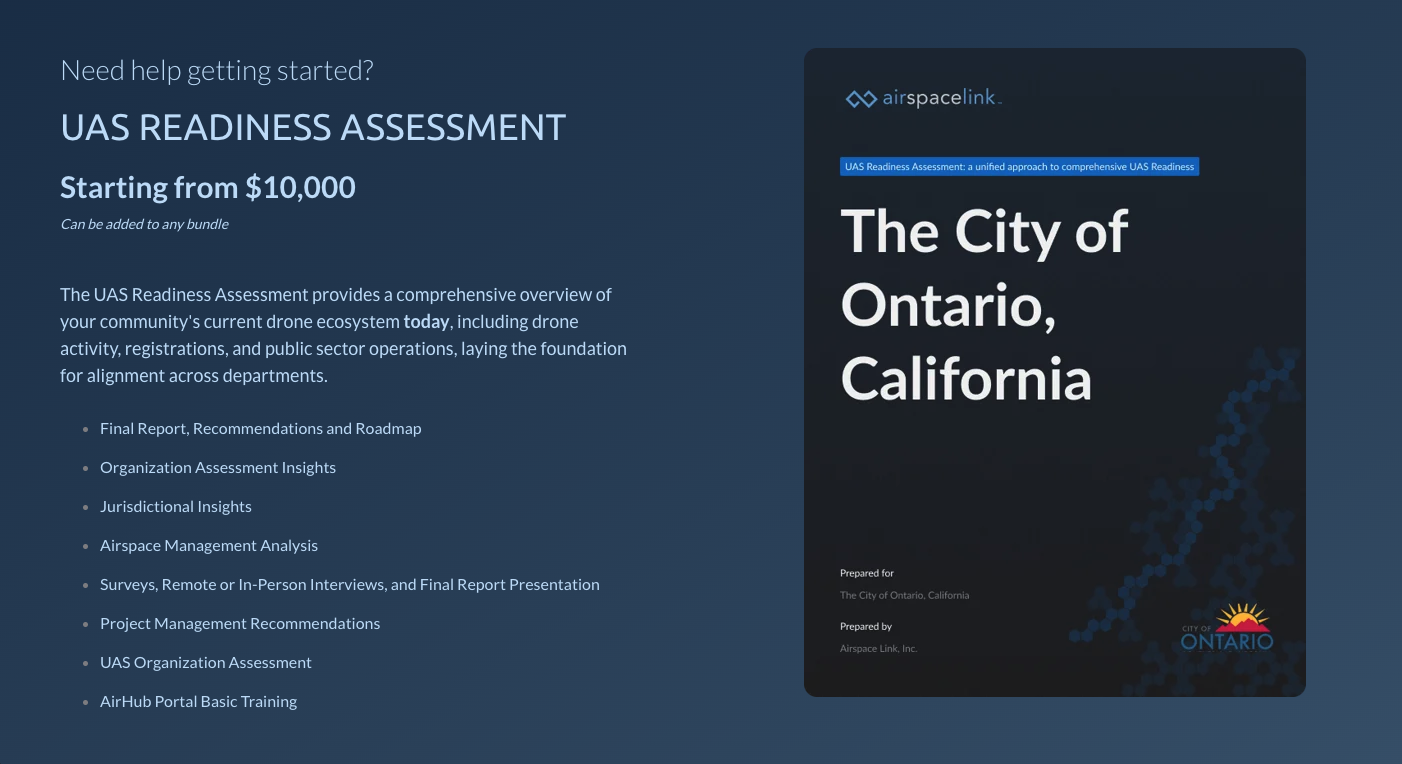The width and height of the screenshot is (1402, 764).
Task: Click 'Project Management Recommendations' list item
Action: point(240,623)
